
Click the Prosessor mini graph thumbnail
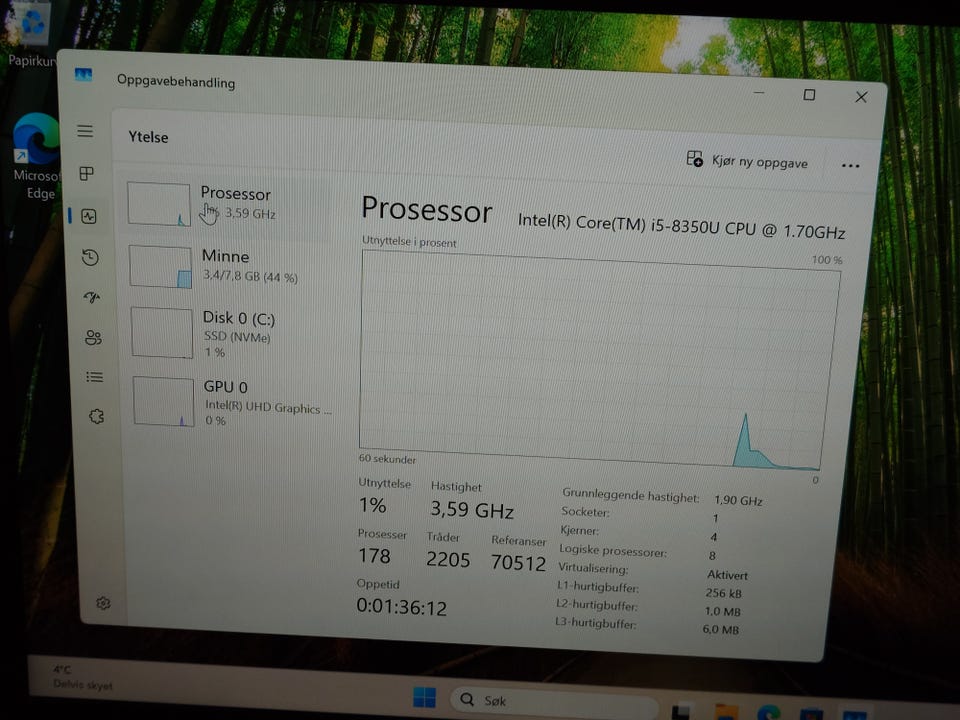point(159,204)
